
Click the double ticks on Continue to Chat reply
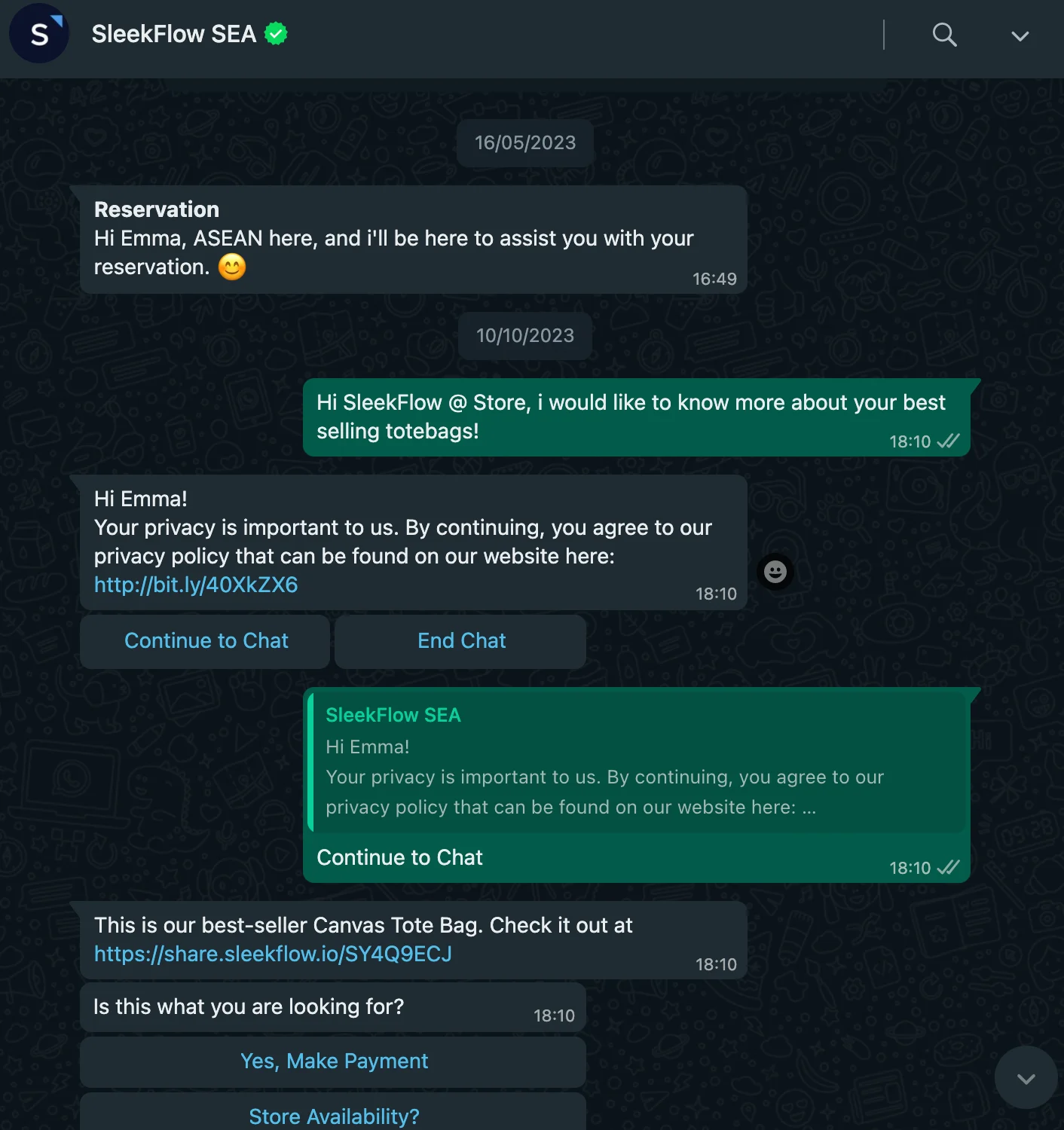tap(948, 868)
